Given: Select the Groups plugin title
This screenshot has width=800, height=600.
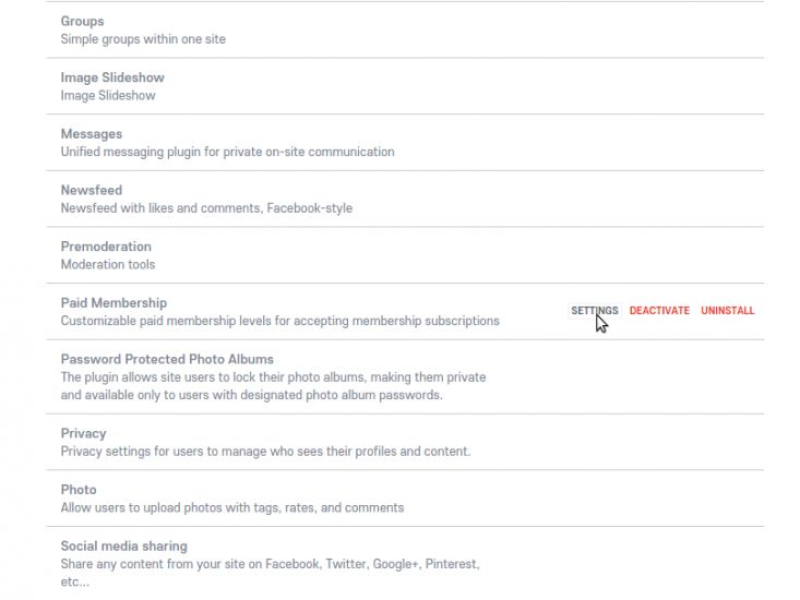Looking at the screenshot, I should point(82,21).
